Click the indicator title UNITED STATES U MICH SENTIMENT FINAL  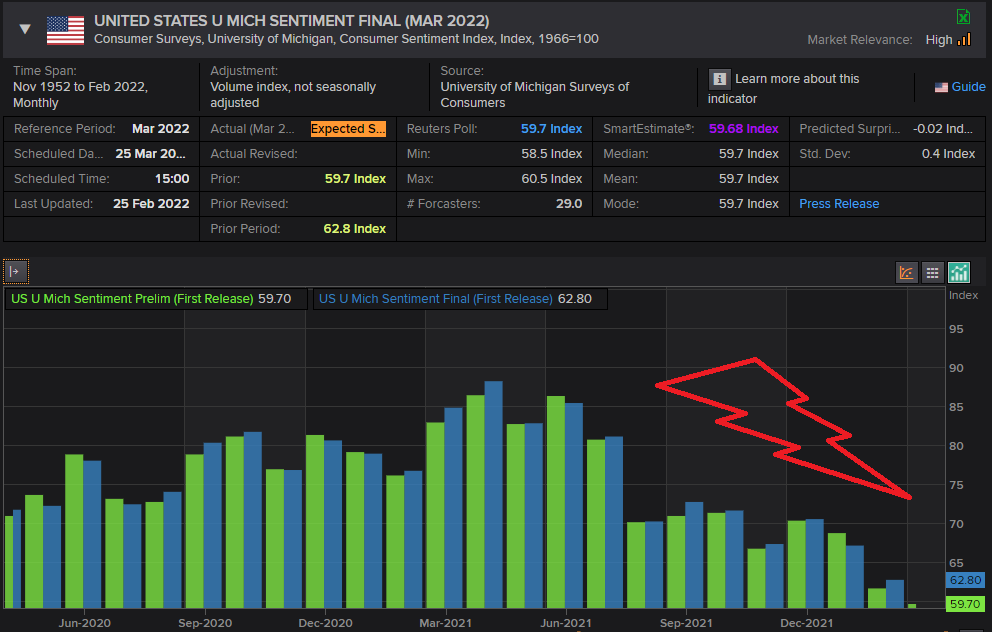point(292,21)
